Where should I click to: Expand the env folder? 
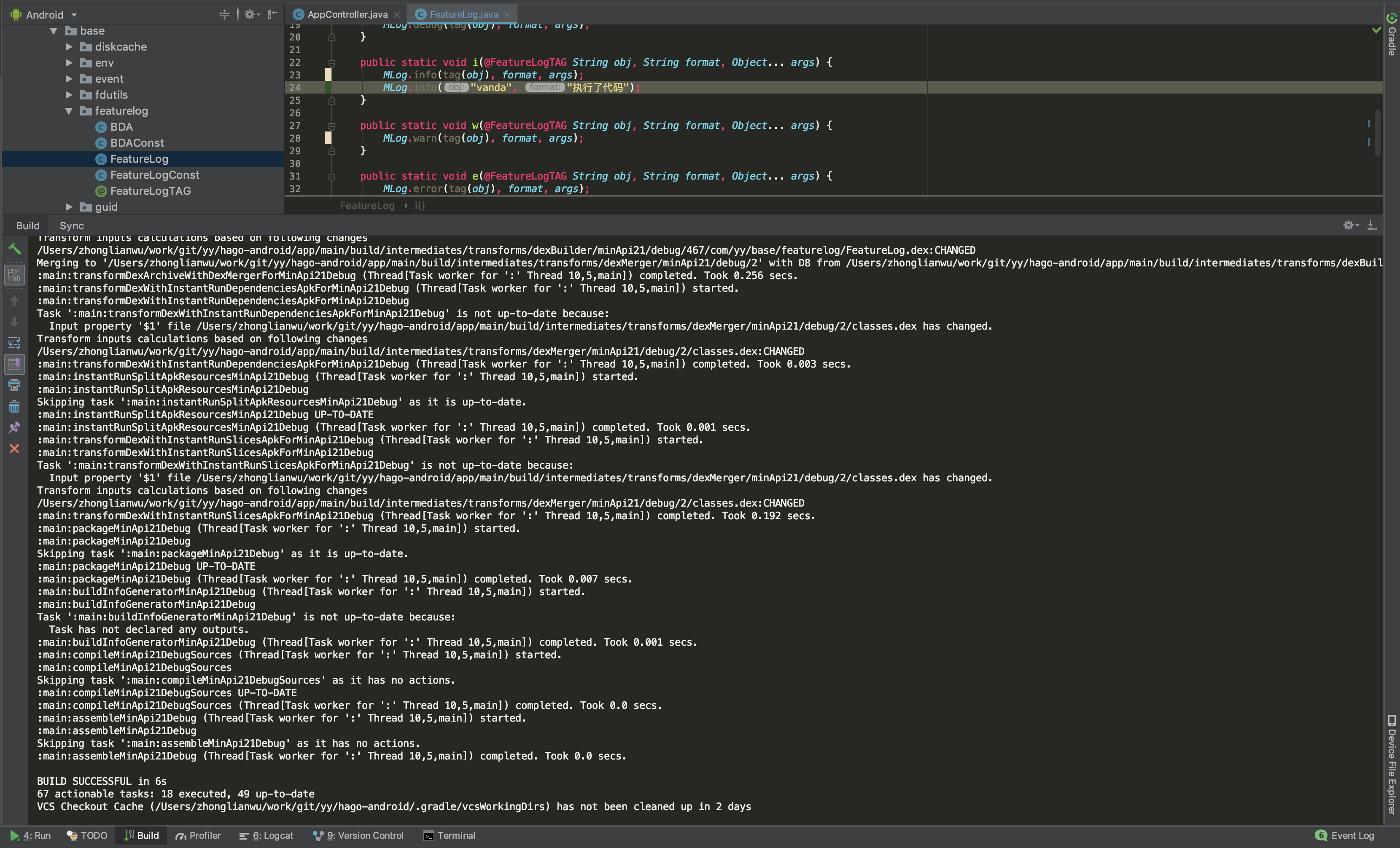pos(69,62)
